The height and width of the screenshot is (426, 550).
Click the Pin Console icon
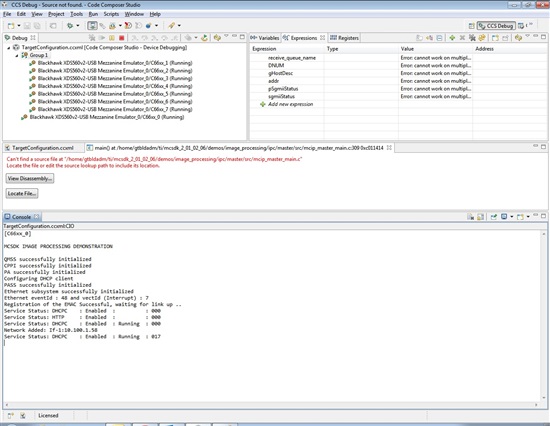click(x=494, y=217)
